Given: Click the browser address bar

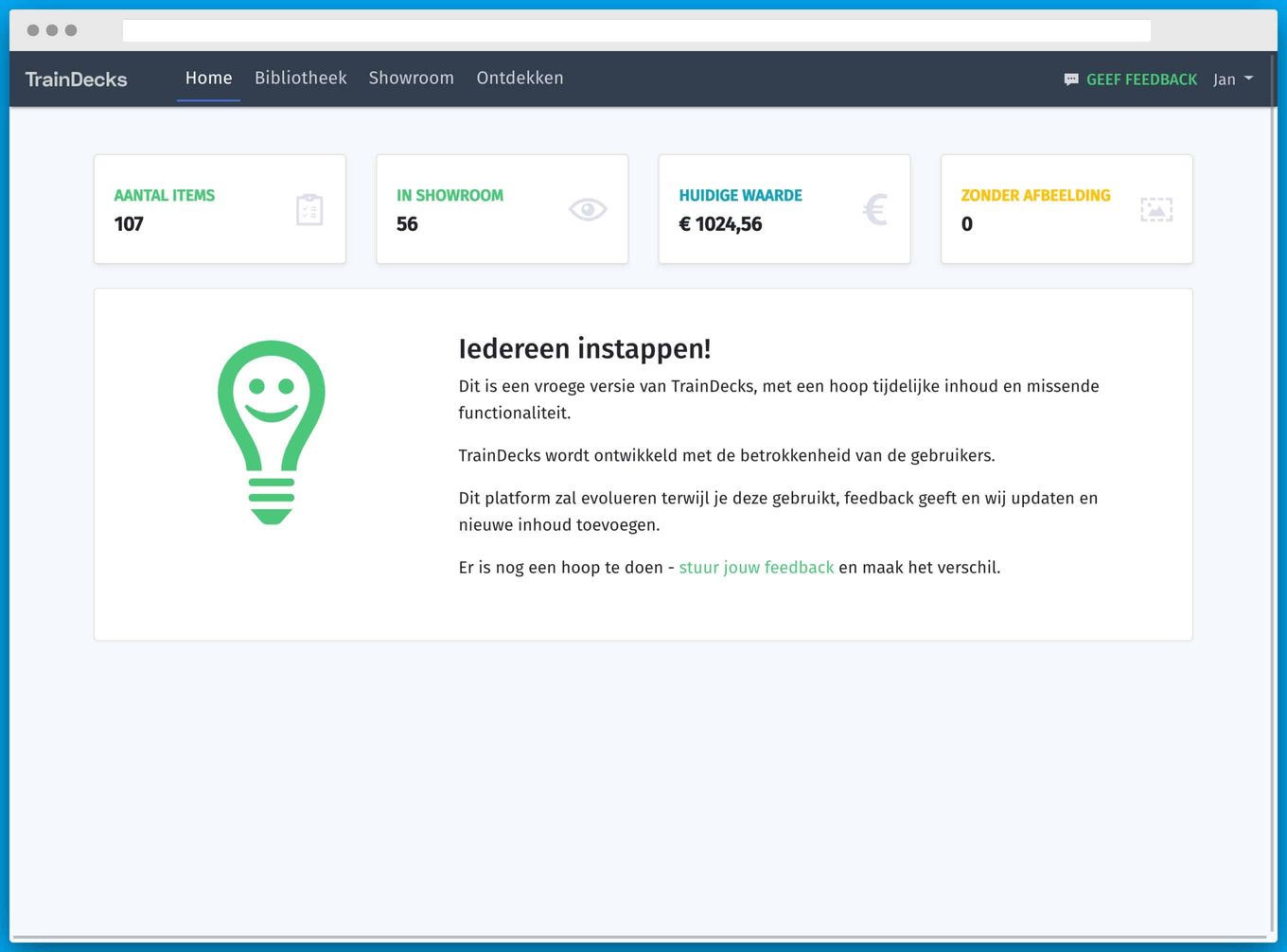Looking at the screenshot, I should point(636,30).
